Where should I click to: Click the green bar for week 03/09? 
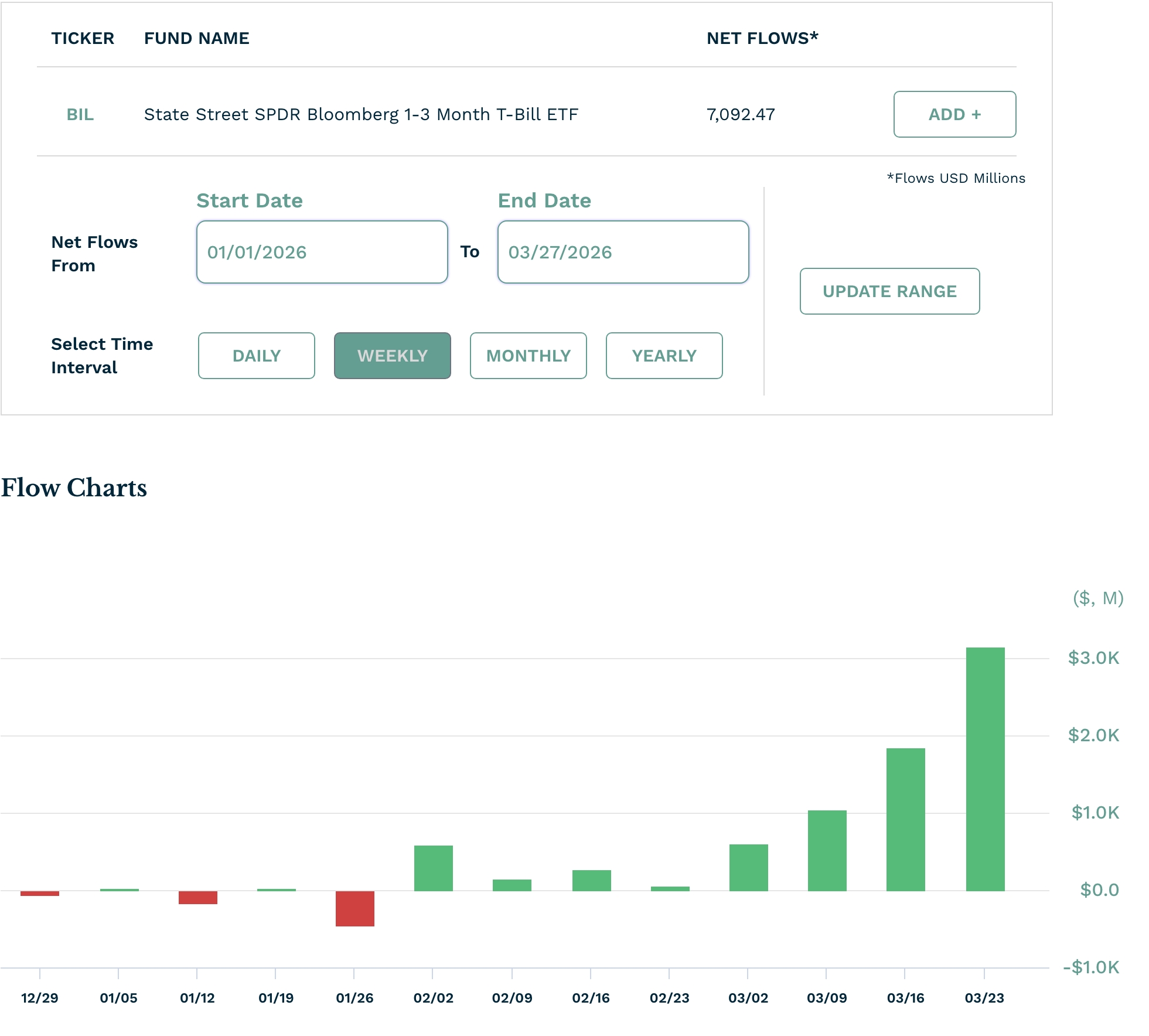827,850
